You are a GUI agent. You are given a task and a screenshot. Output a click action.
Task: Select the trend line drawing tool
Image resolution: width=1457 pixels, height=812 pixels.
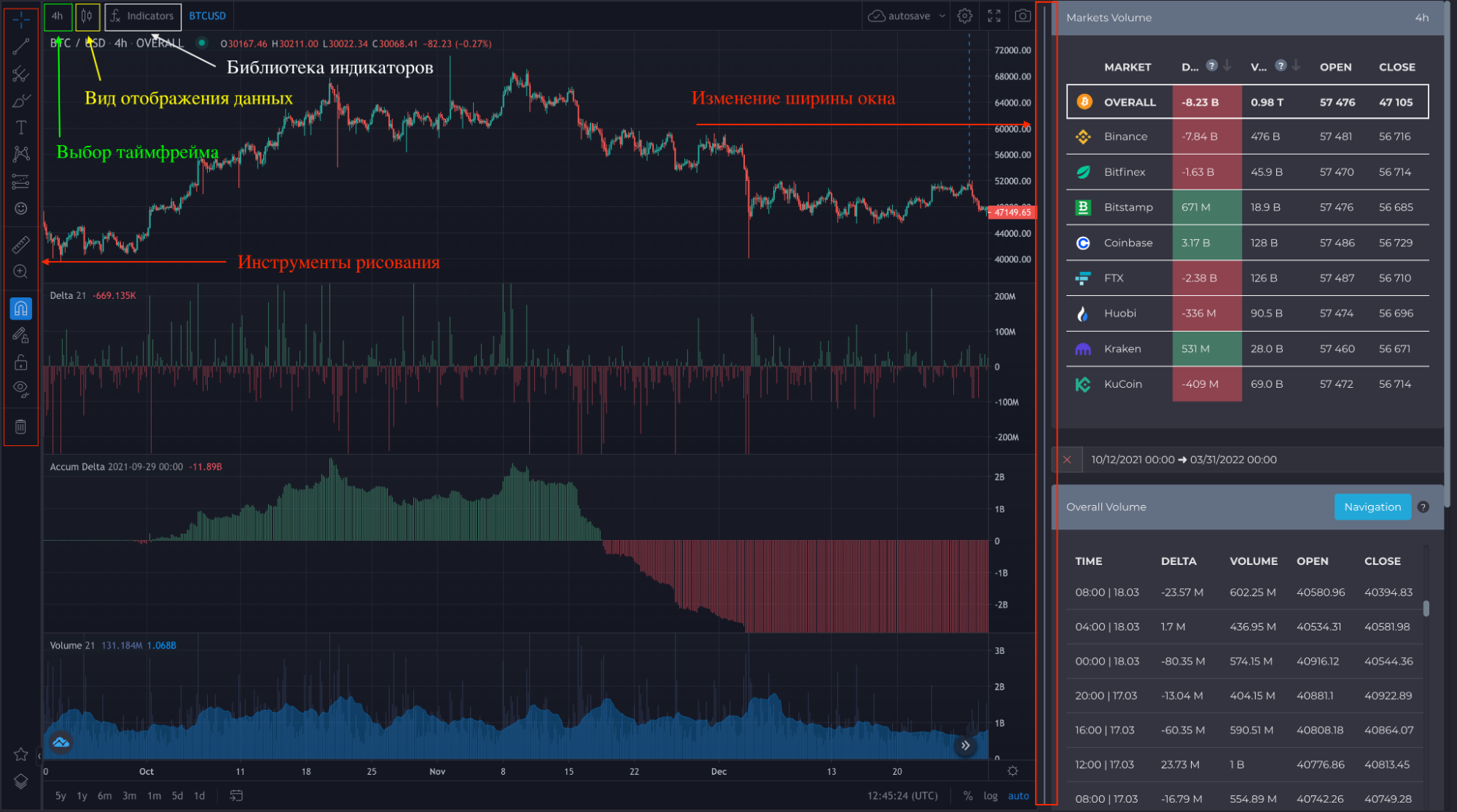click(20, 47)
